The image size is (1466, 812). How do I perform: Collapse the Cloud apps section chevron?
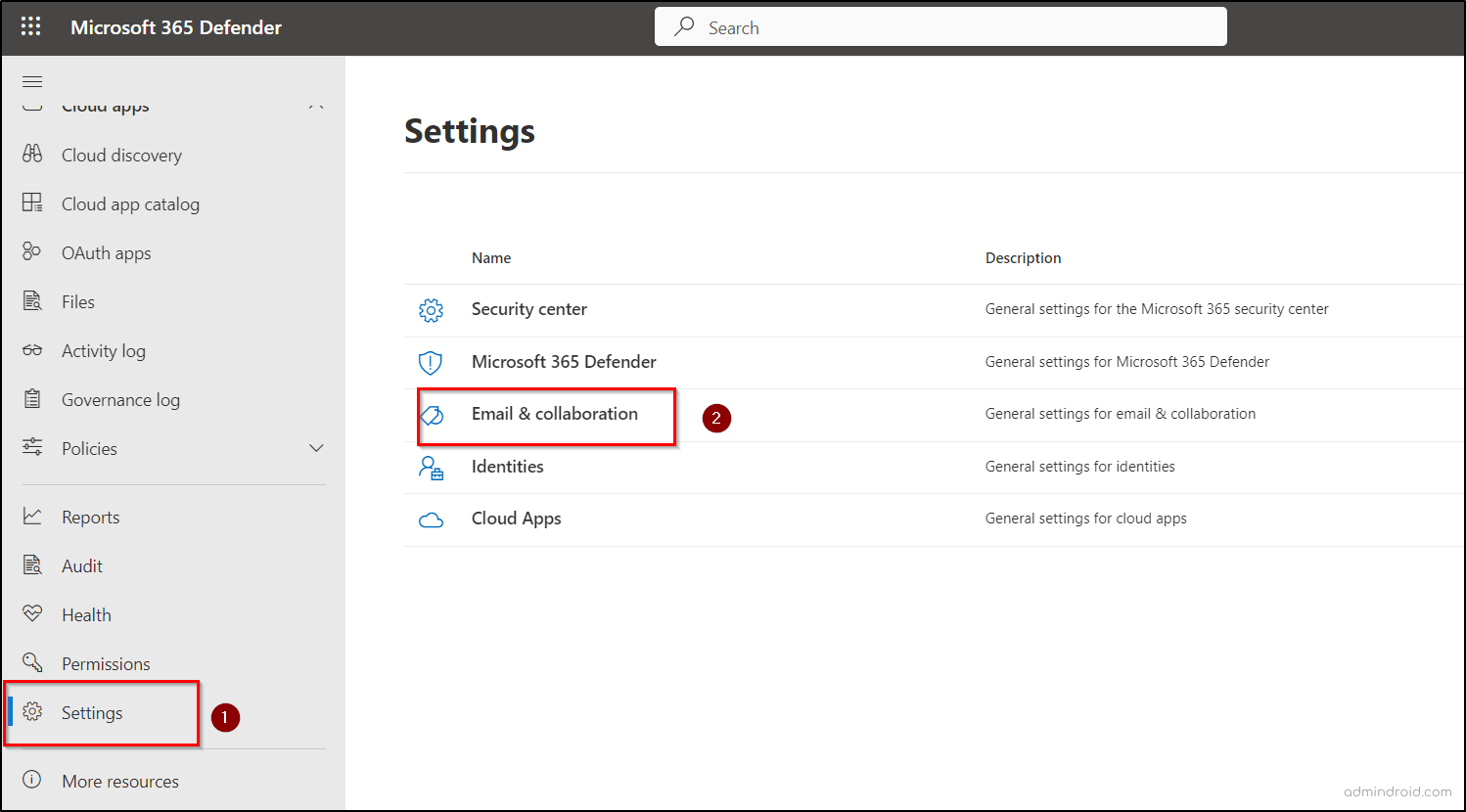click(316, 106)
